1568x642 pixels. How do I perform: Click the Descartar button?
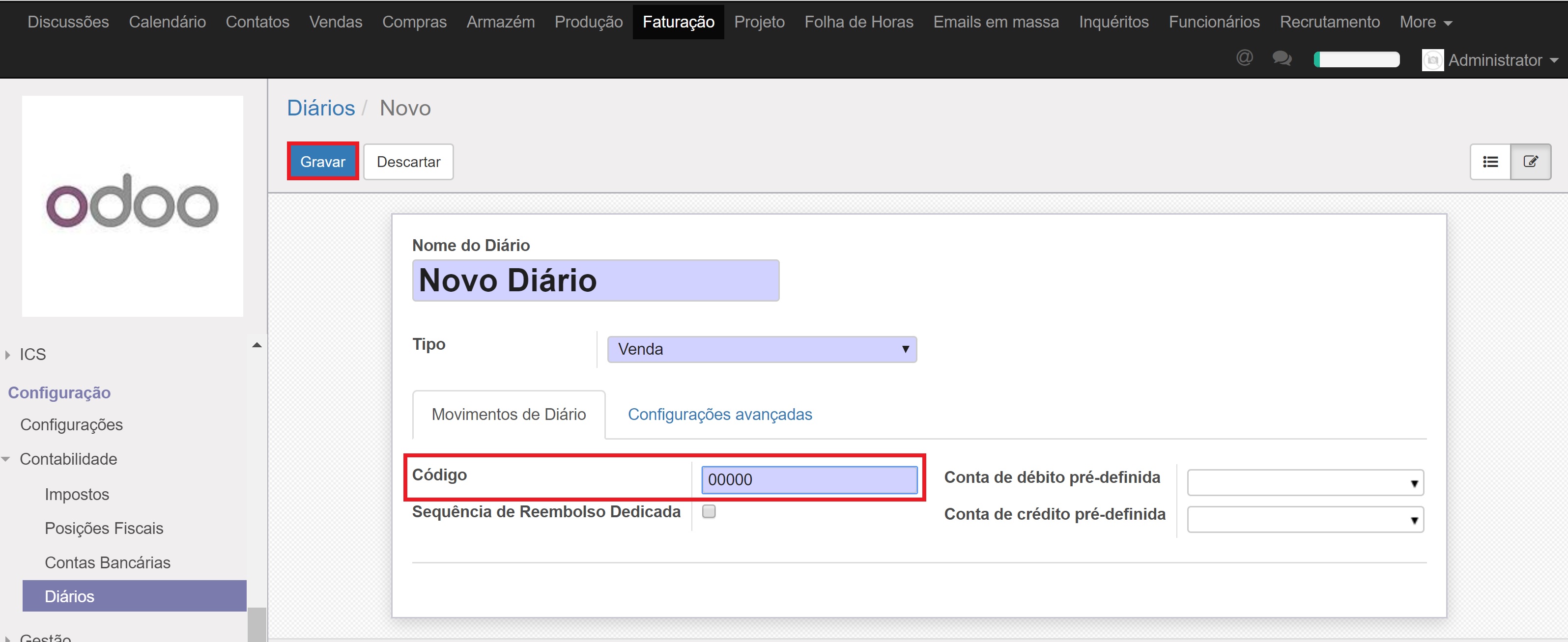tap(408, 162)
